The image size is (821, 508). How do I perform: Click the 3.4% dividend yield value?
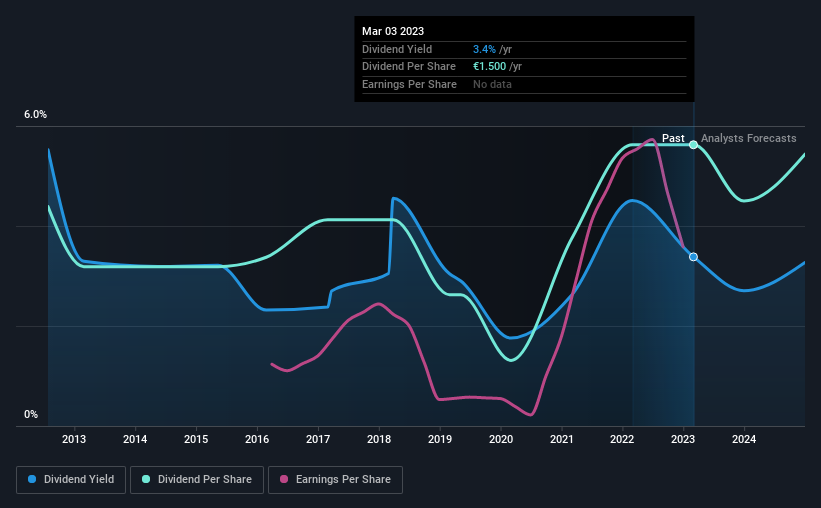(x=484, y=49)
